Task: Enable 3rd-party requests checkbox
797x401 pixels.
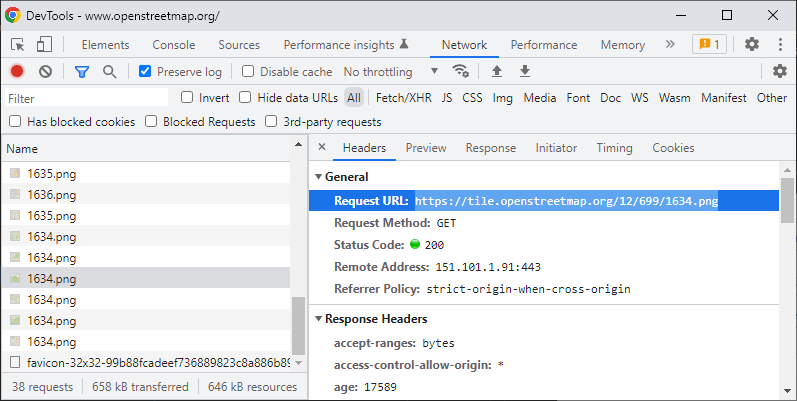Action: 271,121
